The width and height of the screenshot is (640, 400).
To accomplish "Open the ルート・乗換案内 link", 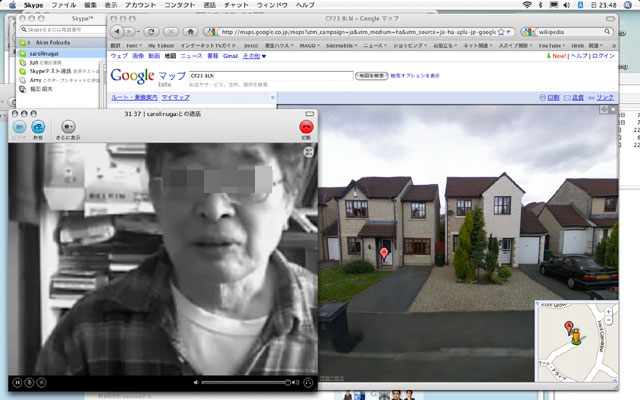I will pyautogui.click(x=134, y=98).
